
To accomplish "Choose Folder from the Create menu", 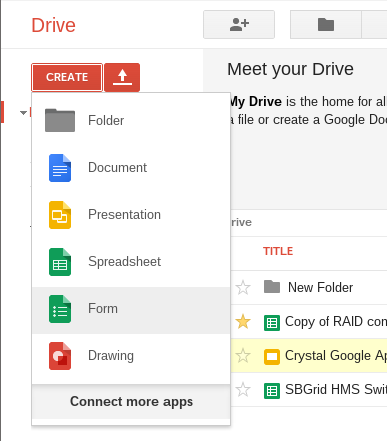I will 131,120.
